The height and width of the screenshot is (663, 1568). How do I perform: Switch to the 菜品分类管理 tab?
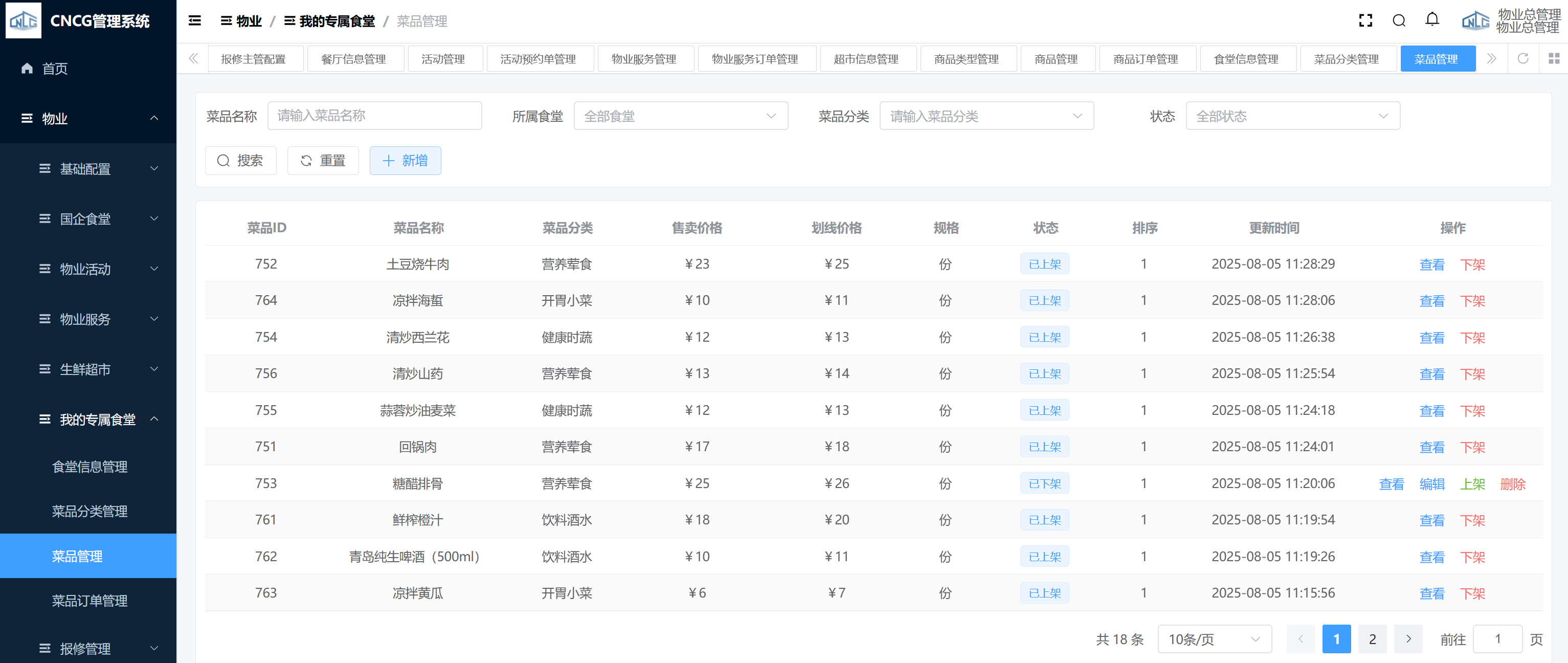1346,59
